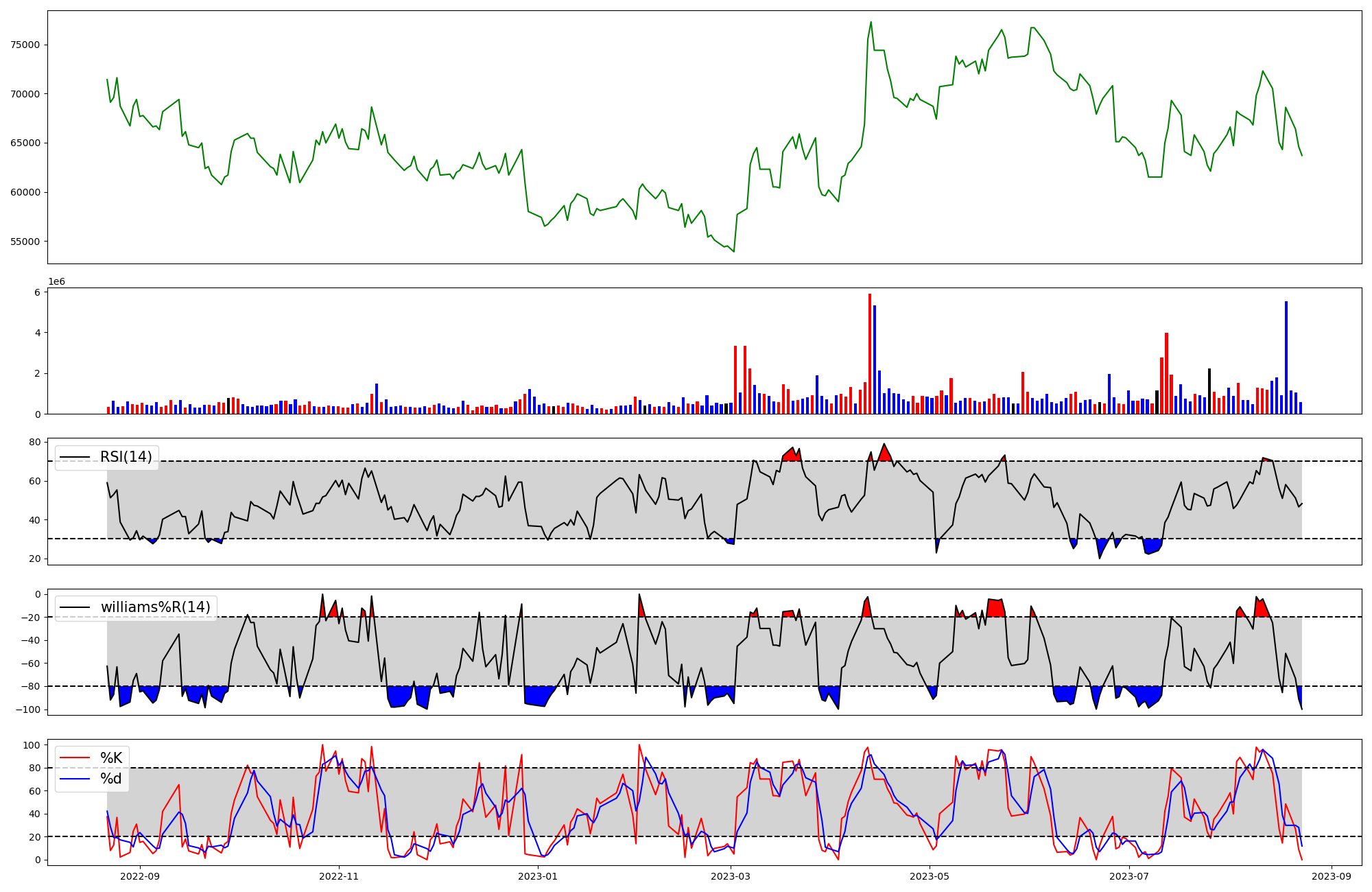Click the black RSI(14) legend line sample
Viewport: 1372px width, 892px height.
click(75, 457)
